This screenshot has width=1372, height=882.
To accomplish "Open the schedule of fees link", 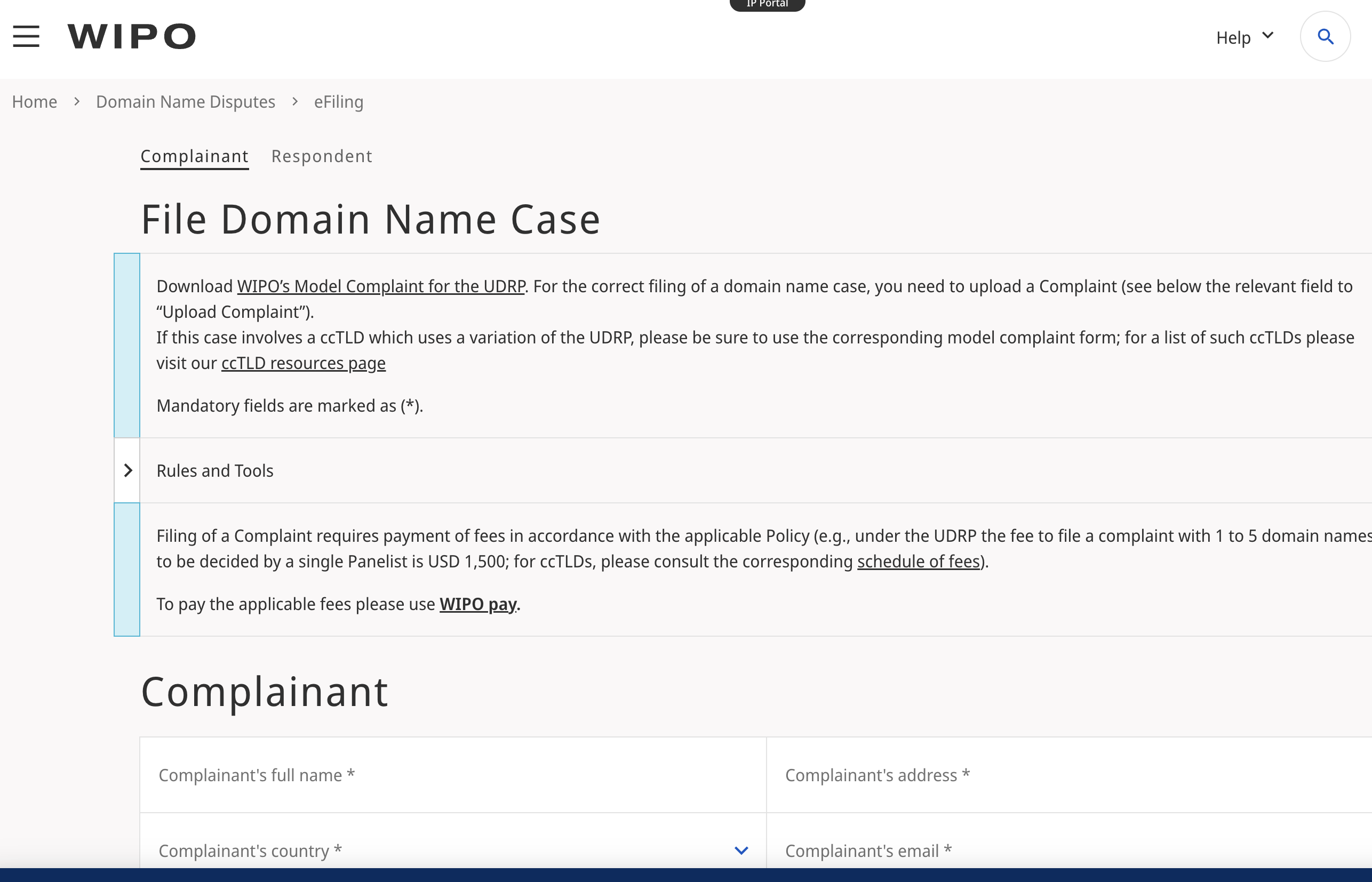I will [x=918, y=562].
